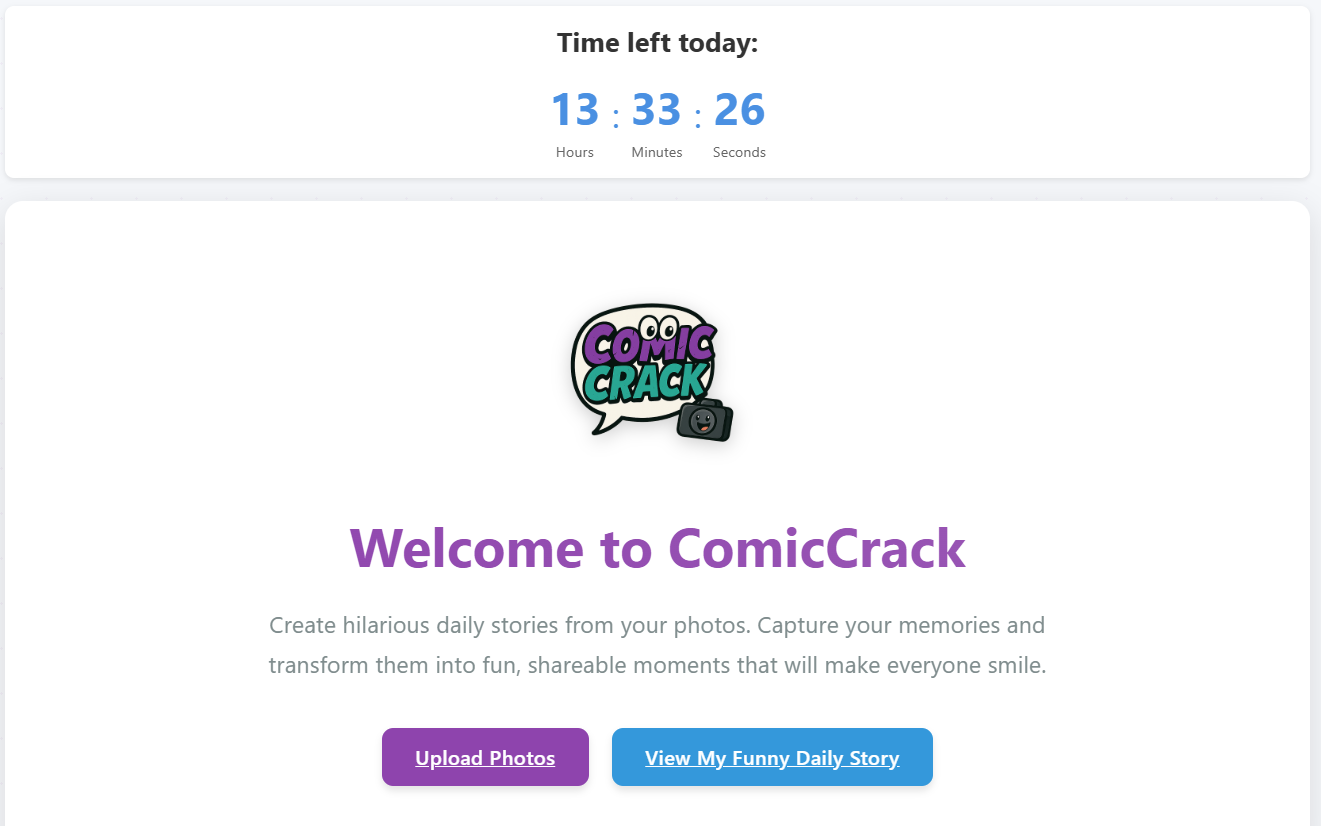Click the Hours label under the timer

pos(575,152)
